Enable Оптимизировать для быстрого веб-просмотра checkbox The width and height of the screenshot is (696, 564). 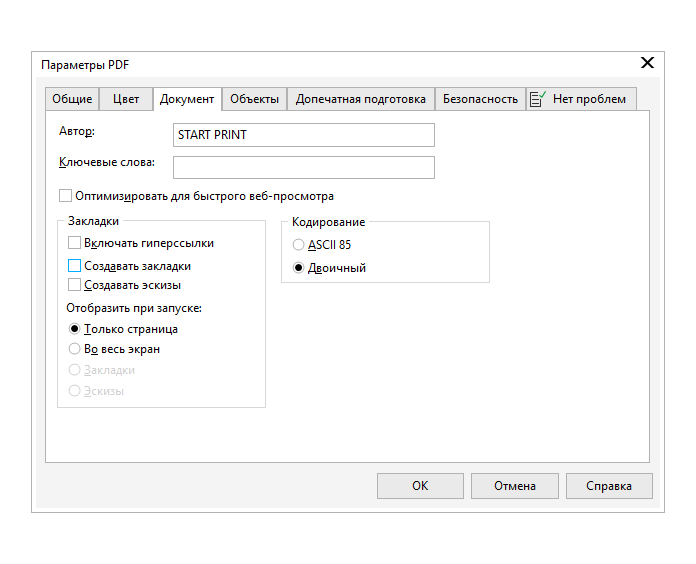66,197
